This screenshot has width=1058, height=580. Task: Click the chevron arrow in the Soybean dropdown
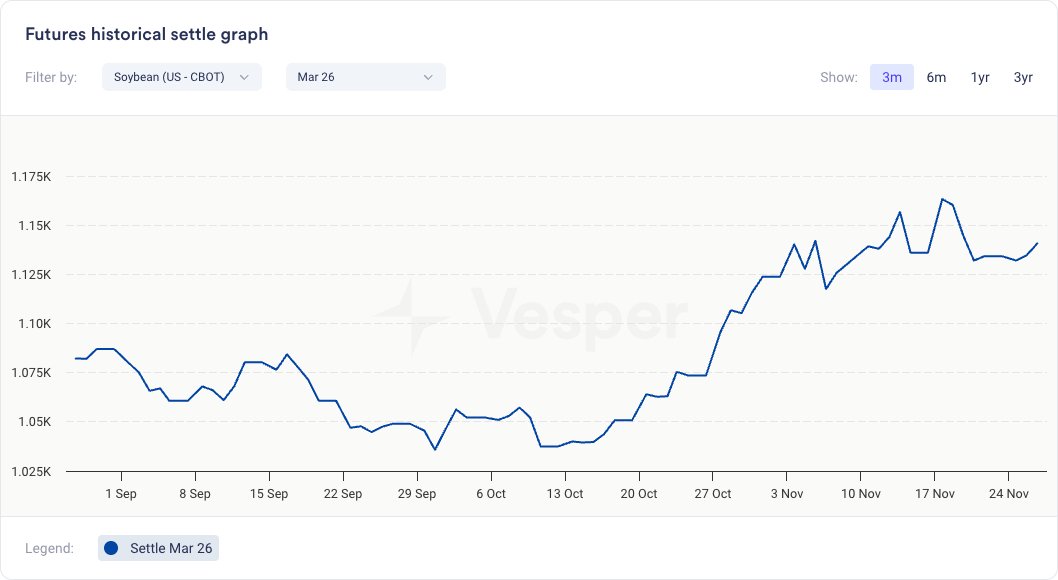point(244,77)
